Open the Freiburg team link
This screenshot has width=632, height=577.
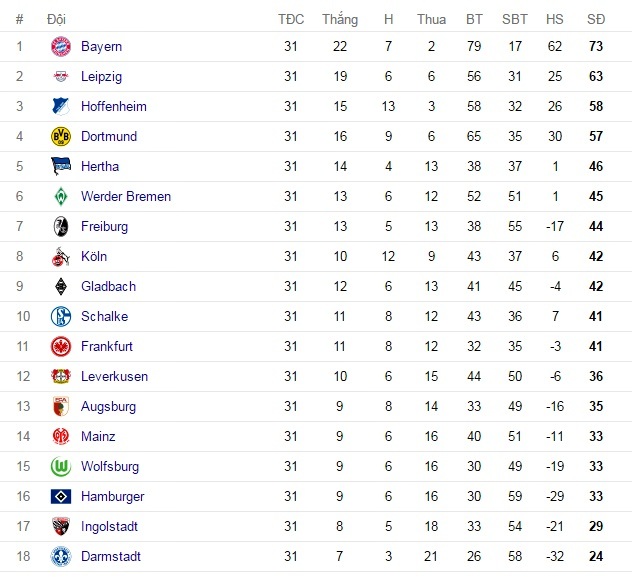coord(104,226)
